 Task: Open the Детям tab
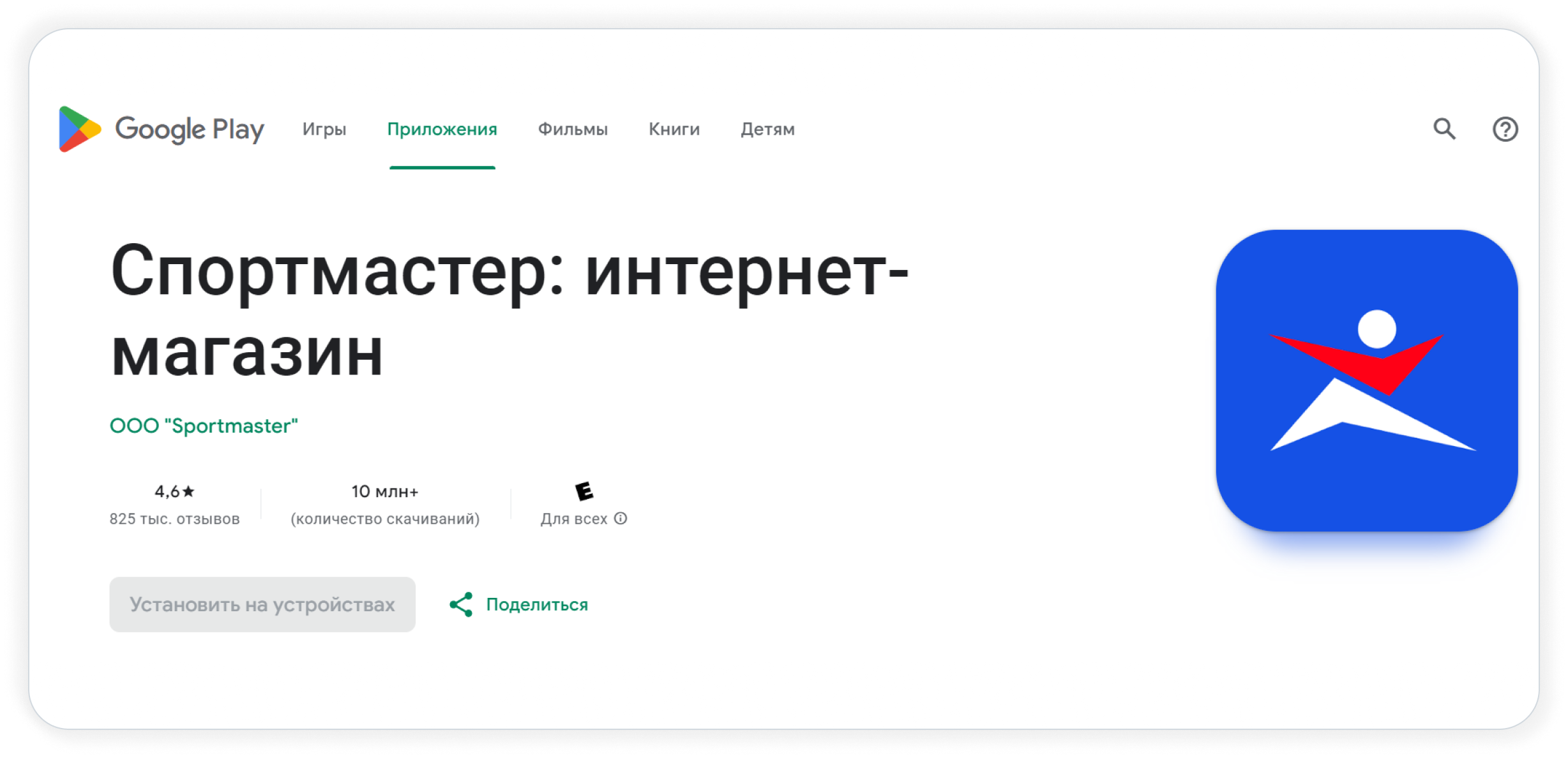(767, 129)
